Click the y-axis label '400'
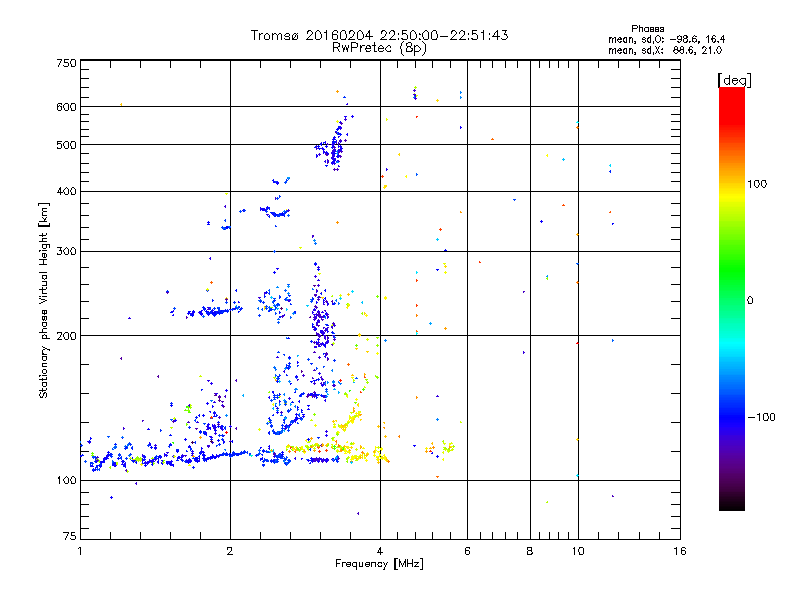 point(66,191)
